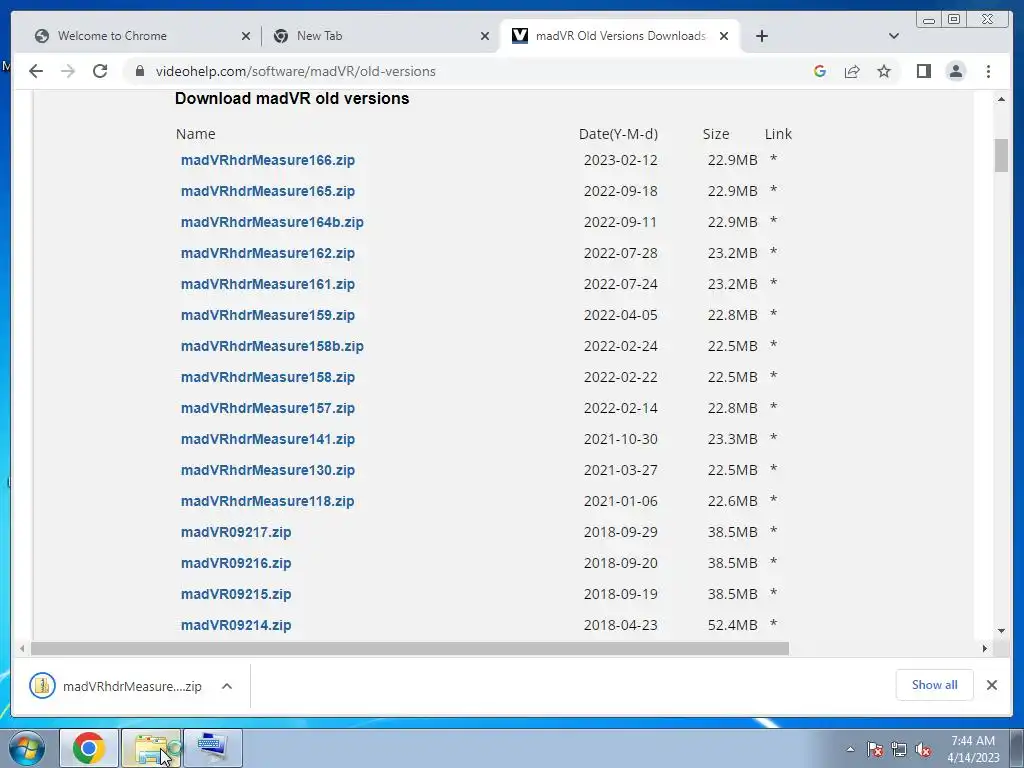Share this page via share icon
Image resolution: width=1024 pixels, height=768 pixels.
coord(852,71)
